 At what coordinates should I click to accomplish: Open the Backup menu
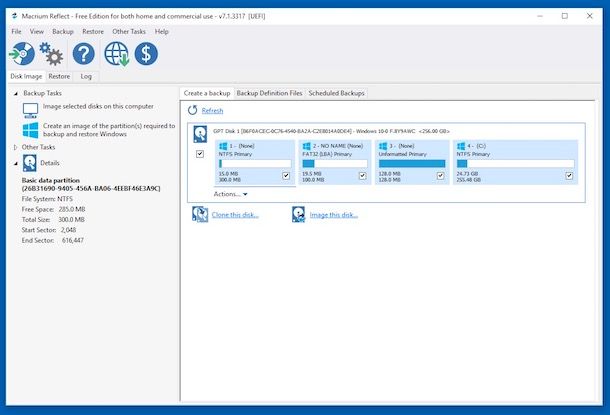pyautogui.click(x=63, y=32)
